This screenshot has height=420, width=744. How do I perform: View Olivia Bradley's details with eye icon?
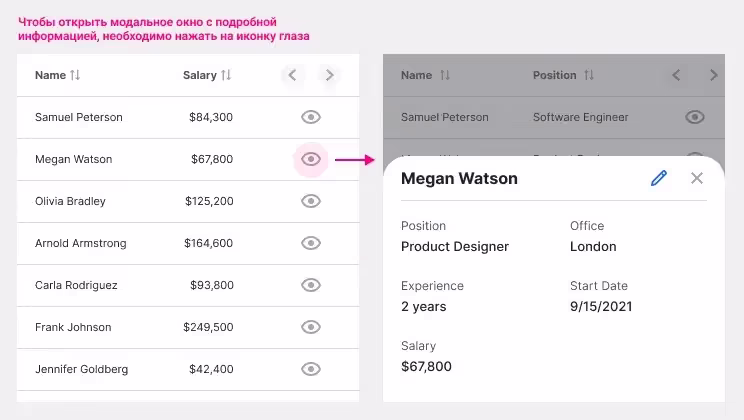[x=311, y=201]
